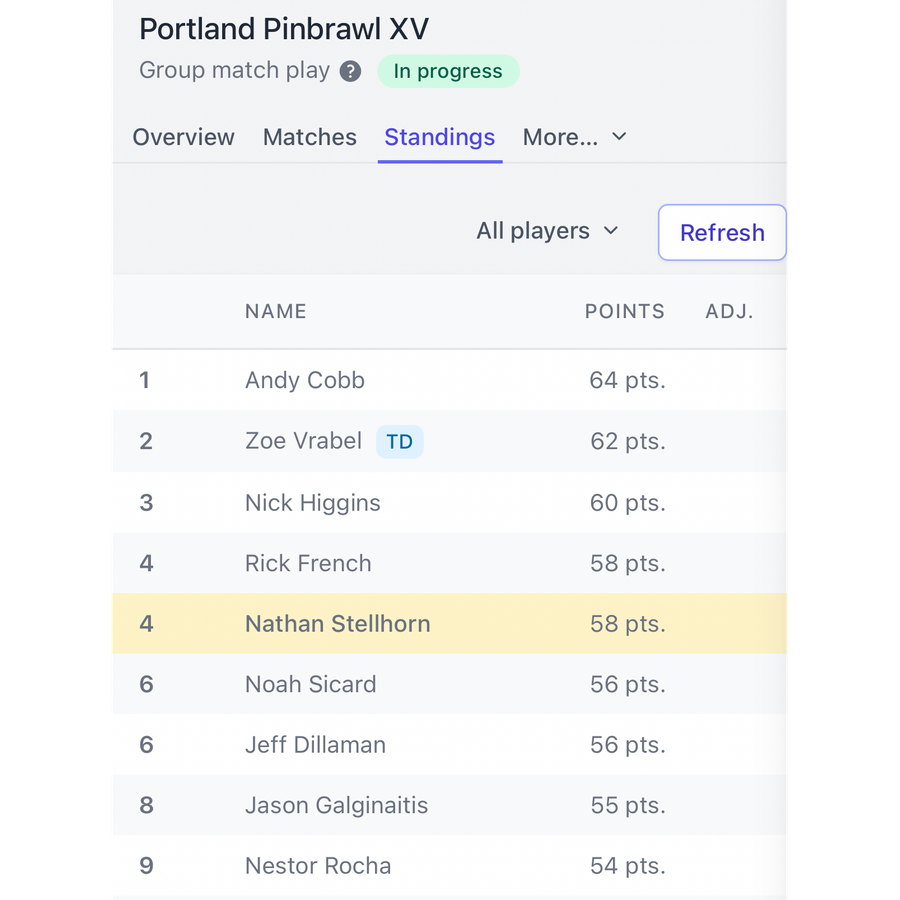Screen dimensions: 900x900
Task: Select Nick Higgins in the standings
Action: (313, 503)
